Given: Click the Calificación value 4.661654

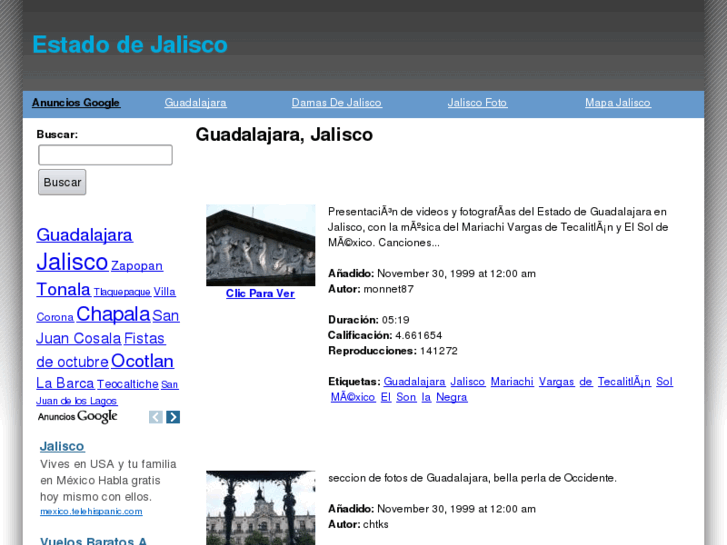Looking at the screenshot, I should (x=419, y=335).
